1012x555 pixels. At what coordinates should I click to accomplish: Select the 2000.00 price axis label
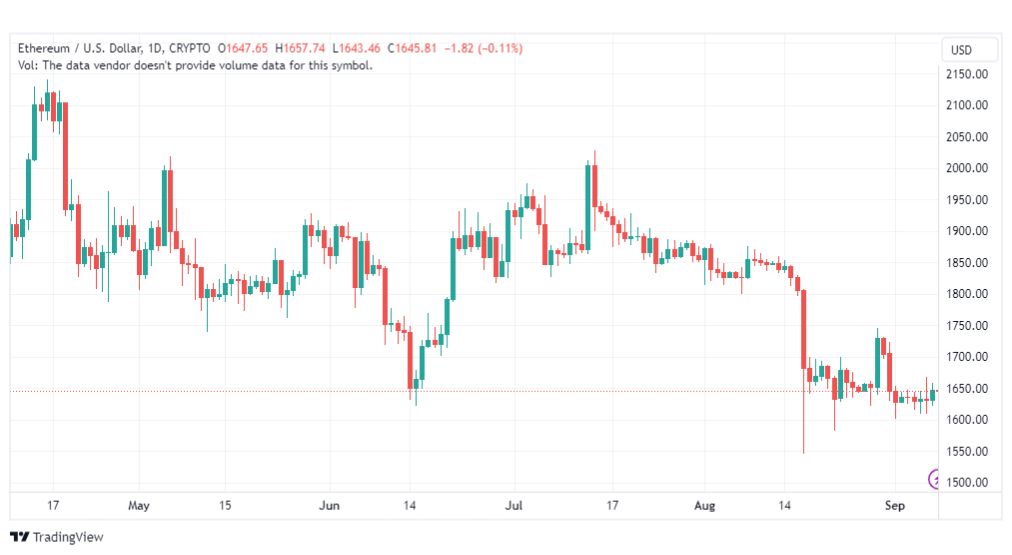point(967,168)
